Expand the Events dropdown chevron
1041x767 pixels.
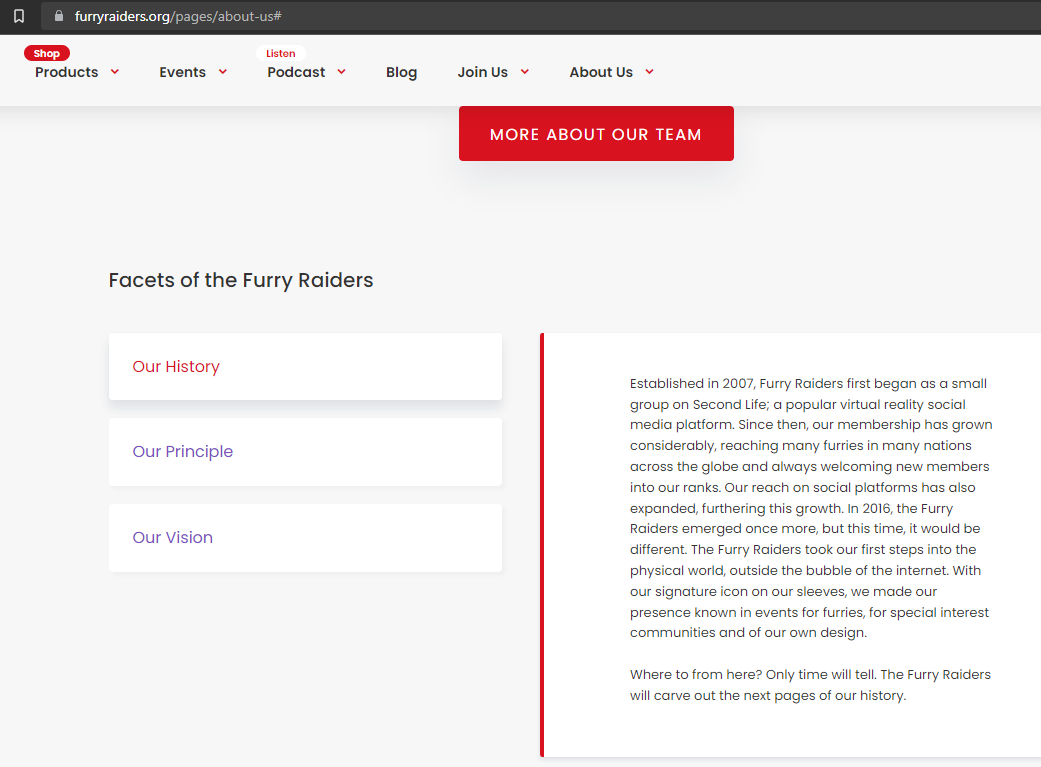(x=223, y=72)
